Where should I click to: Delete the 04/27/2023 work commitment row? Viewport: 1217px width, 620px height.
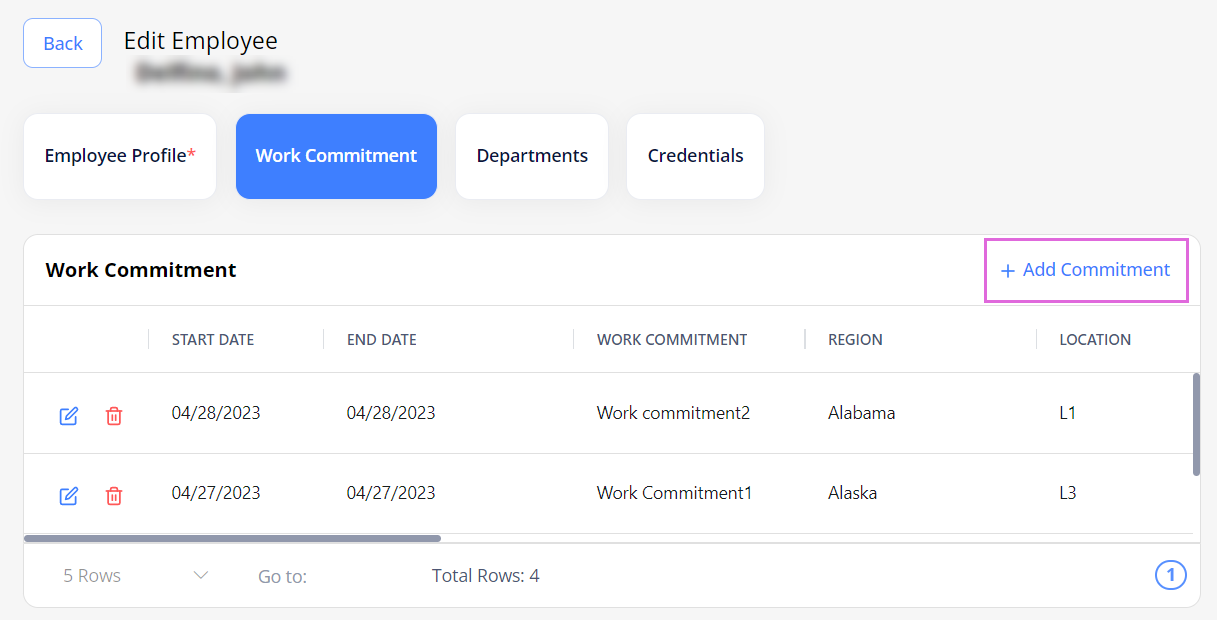point(114,495)
